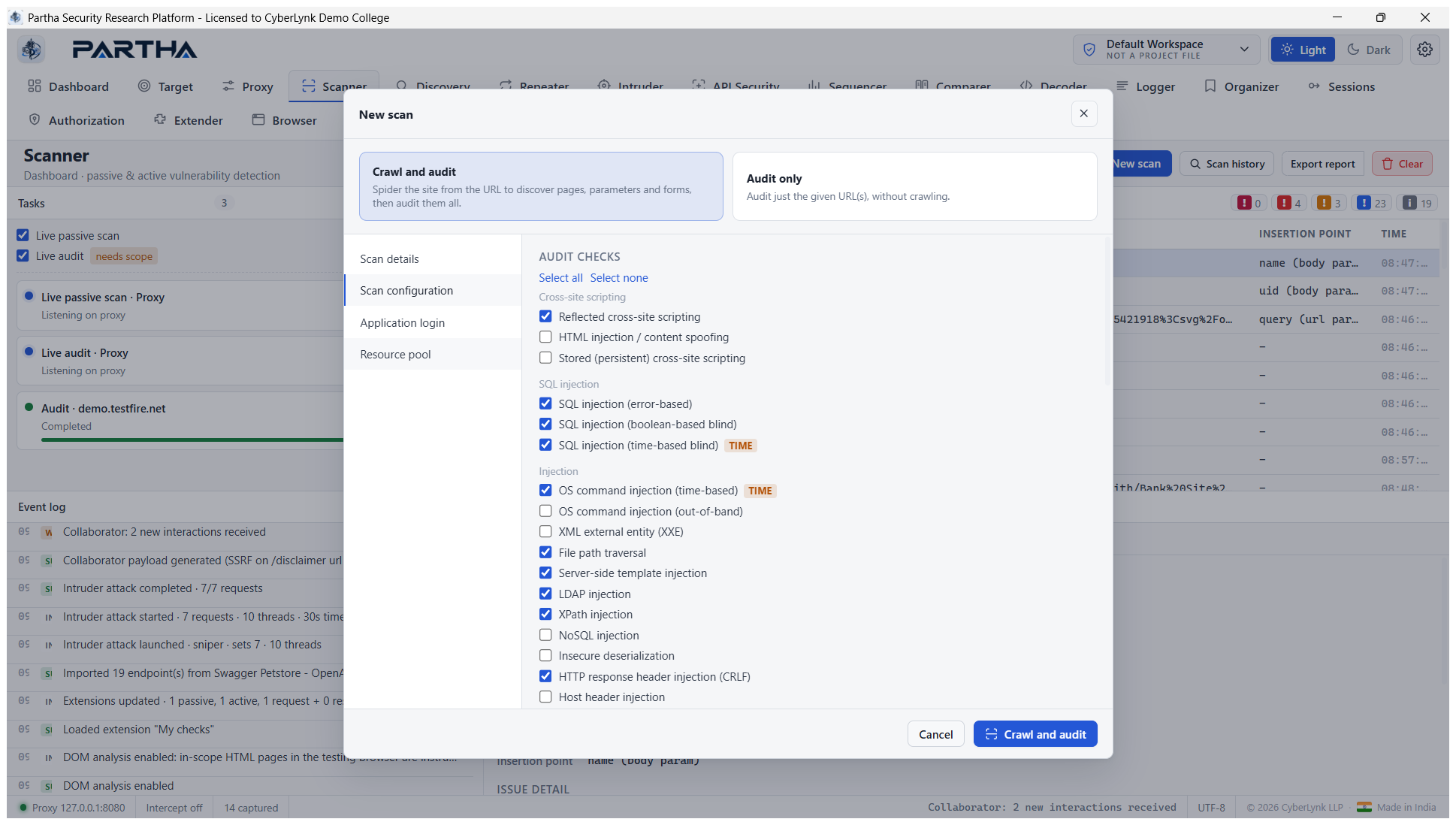Toggle the Live passive scan checkbox
The height and width of the screenshot is (825, 1456).
23,235
